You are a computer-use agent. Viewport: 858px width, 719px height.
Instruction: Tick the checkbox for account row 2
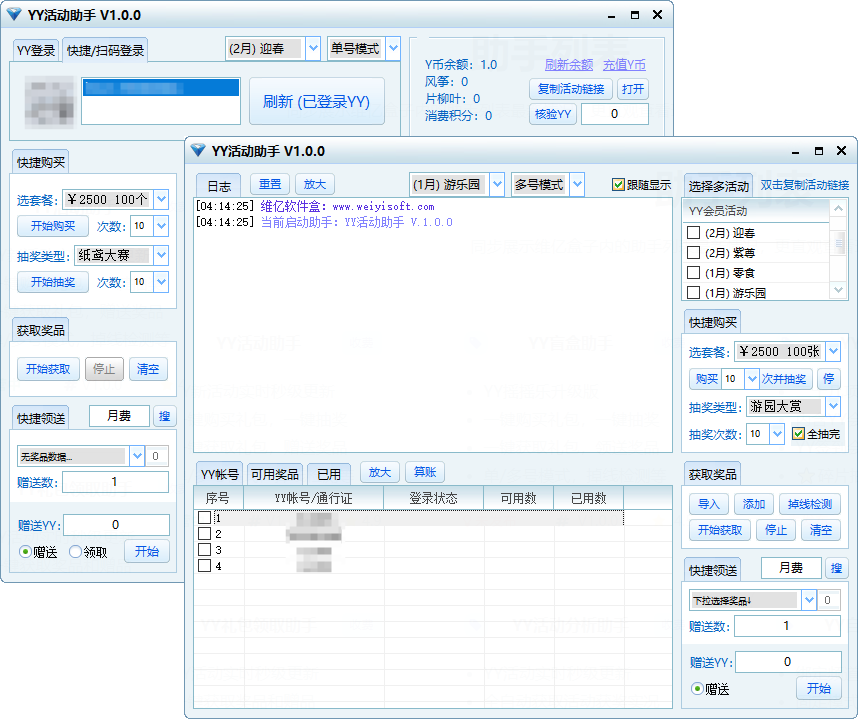click(x=204, y=534)
